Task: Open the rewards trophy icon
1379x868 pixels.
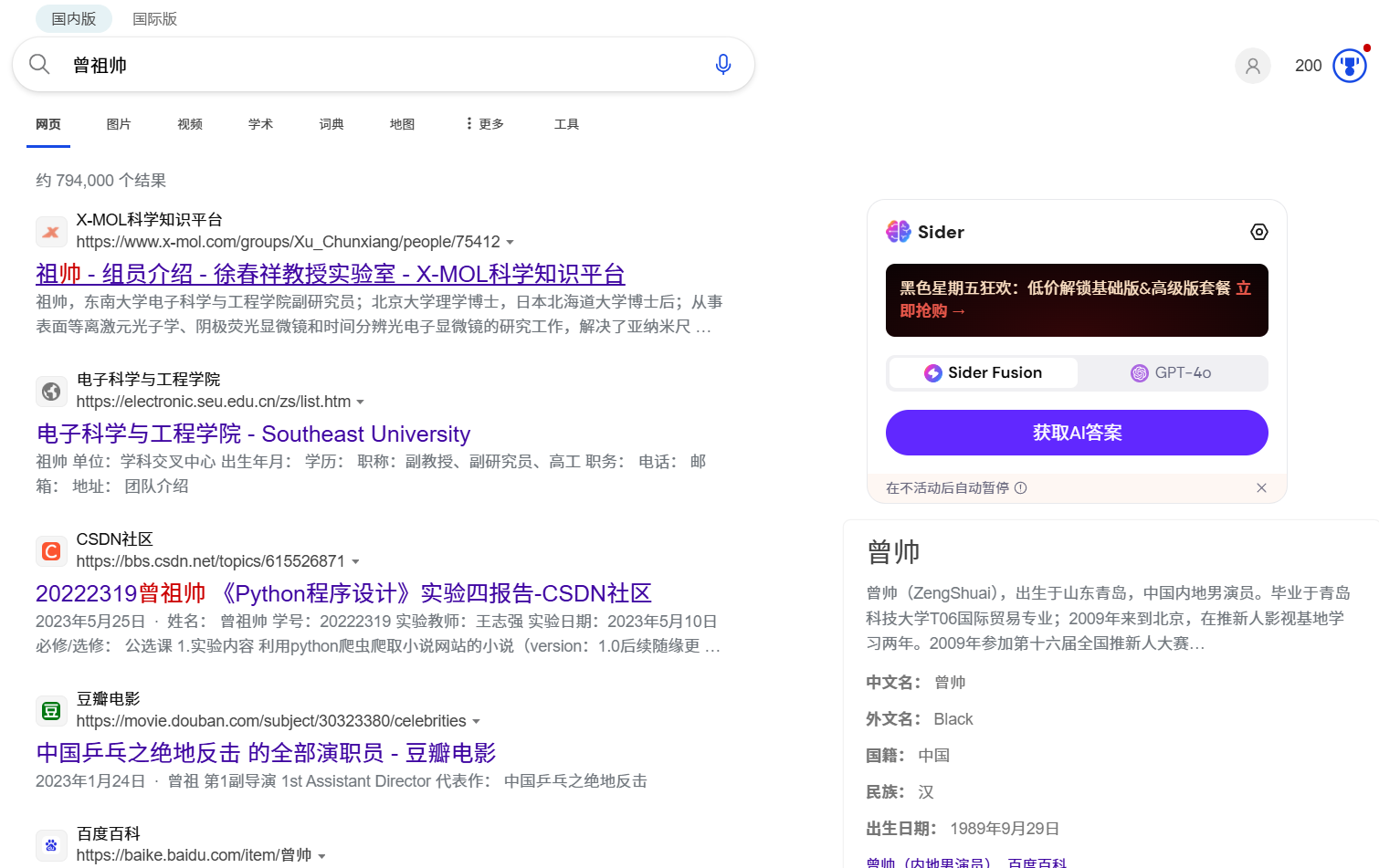Action: (1350, 66)
